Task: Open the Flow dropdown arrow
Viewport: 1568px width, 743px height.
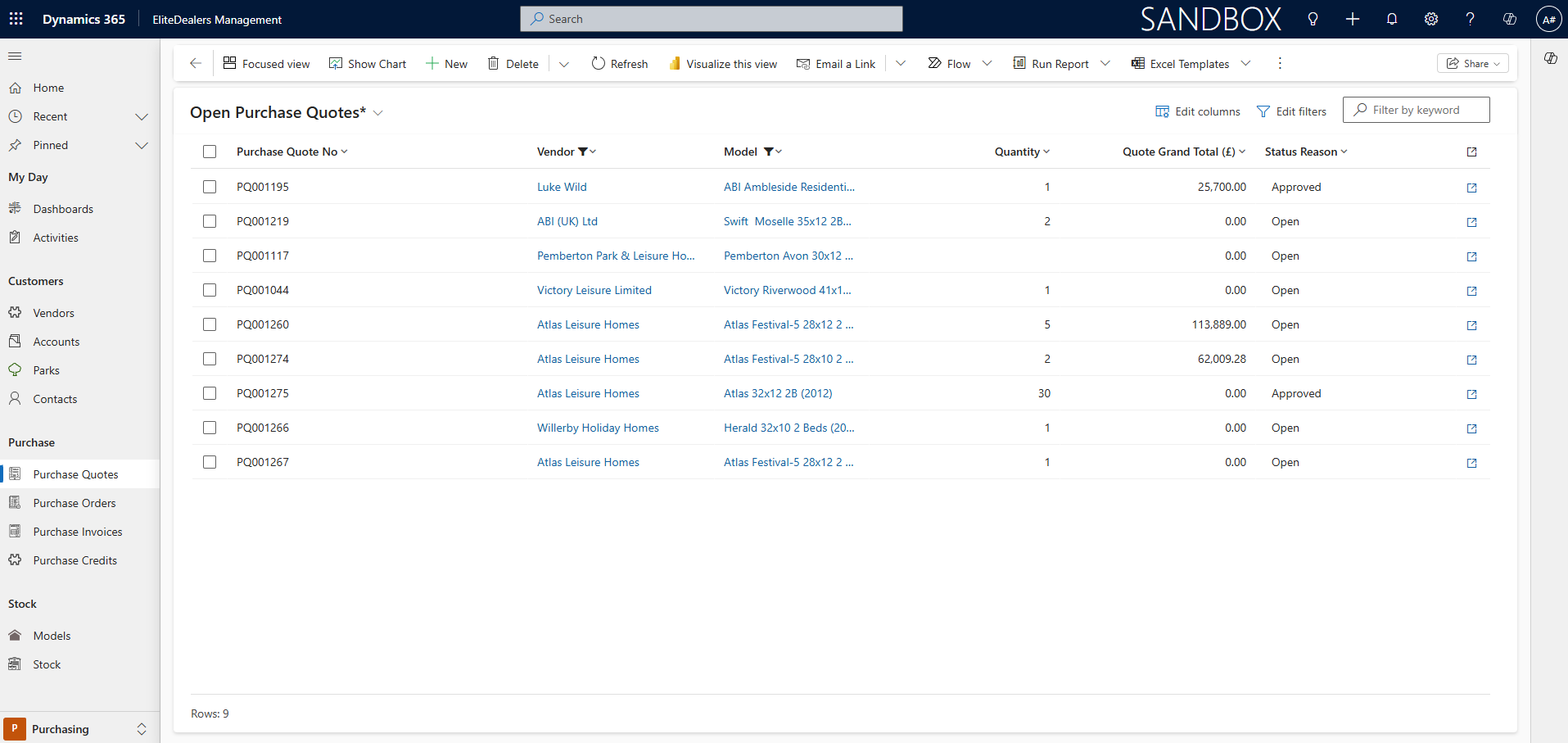Action: pos(987,63)
